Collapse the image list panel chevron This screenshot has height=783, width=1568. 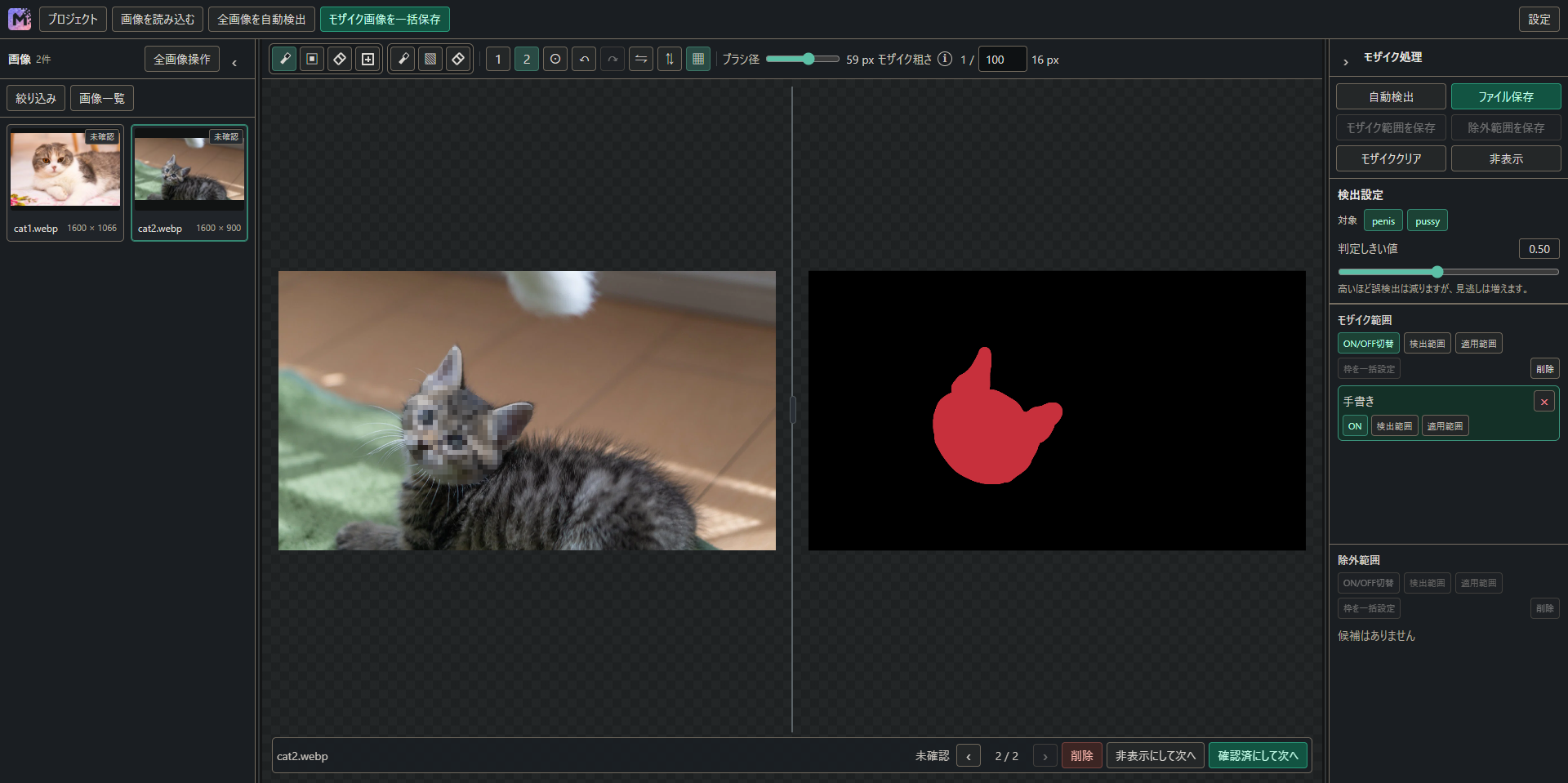click(x=234, y=62)
